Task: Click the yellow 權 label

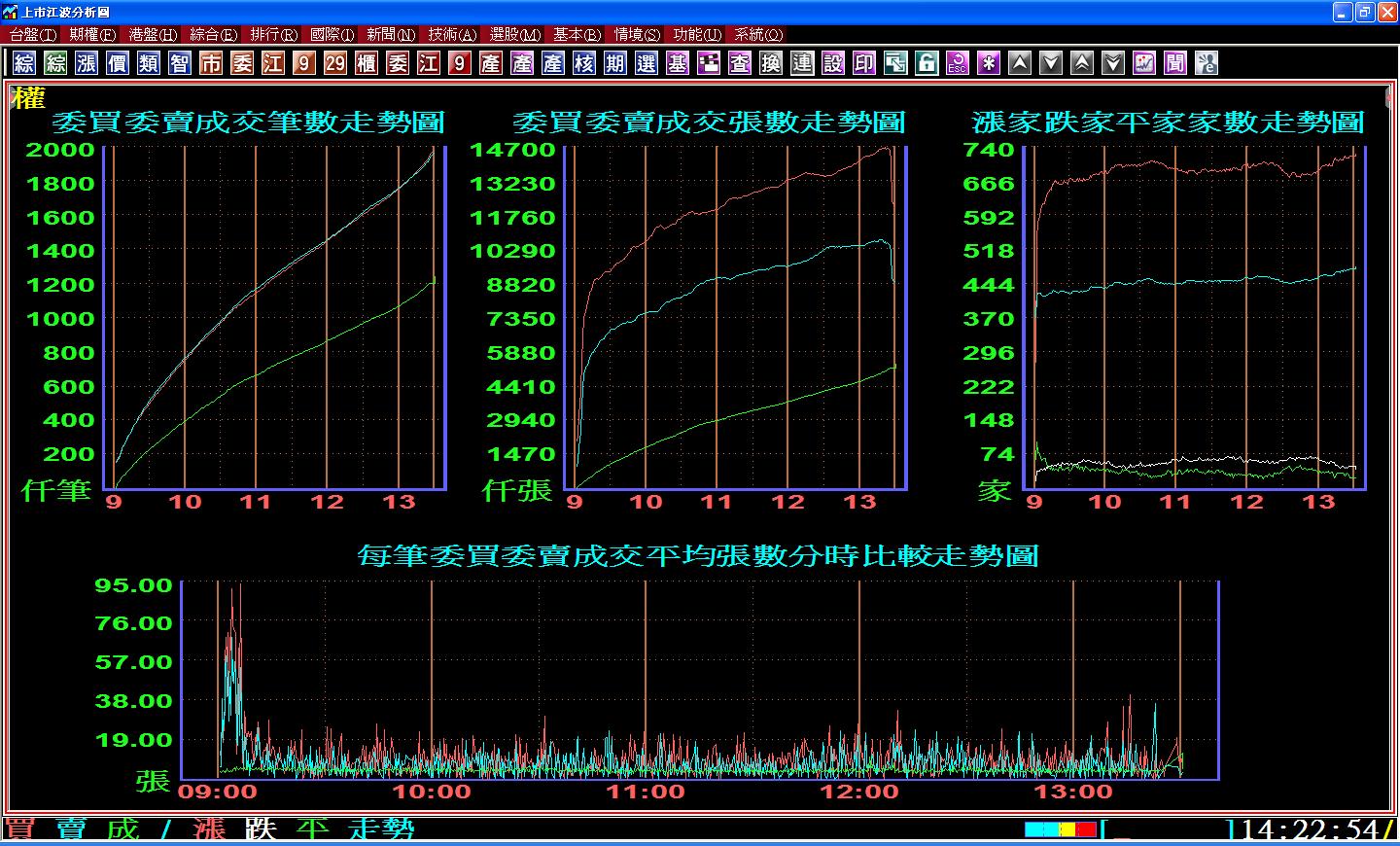Action: (x=29, y=98)
